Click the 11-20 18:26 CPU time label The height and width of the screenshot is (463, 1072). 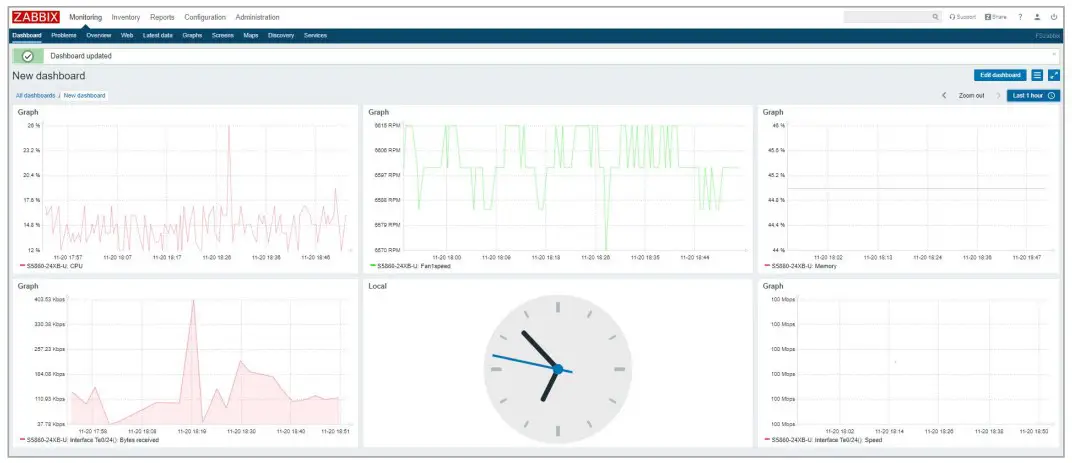217,258
